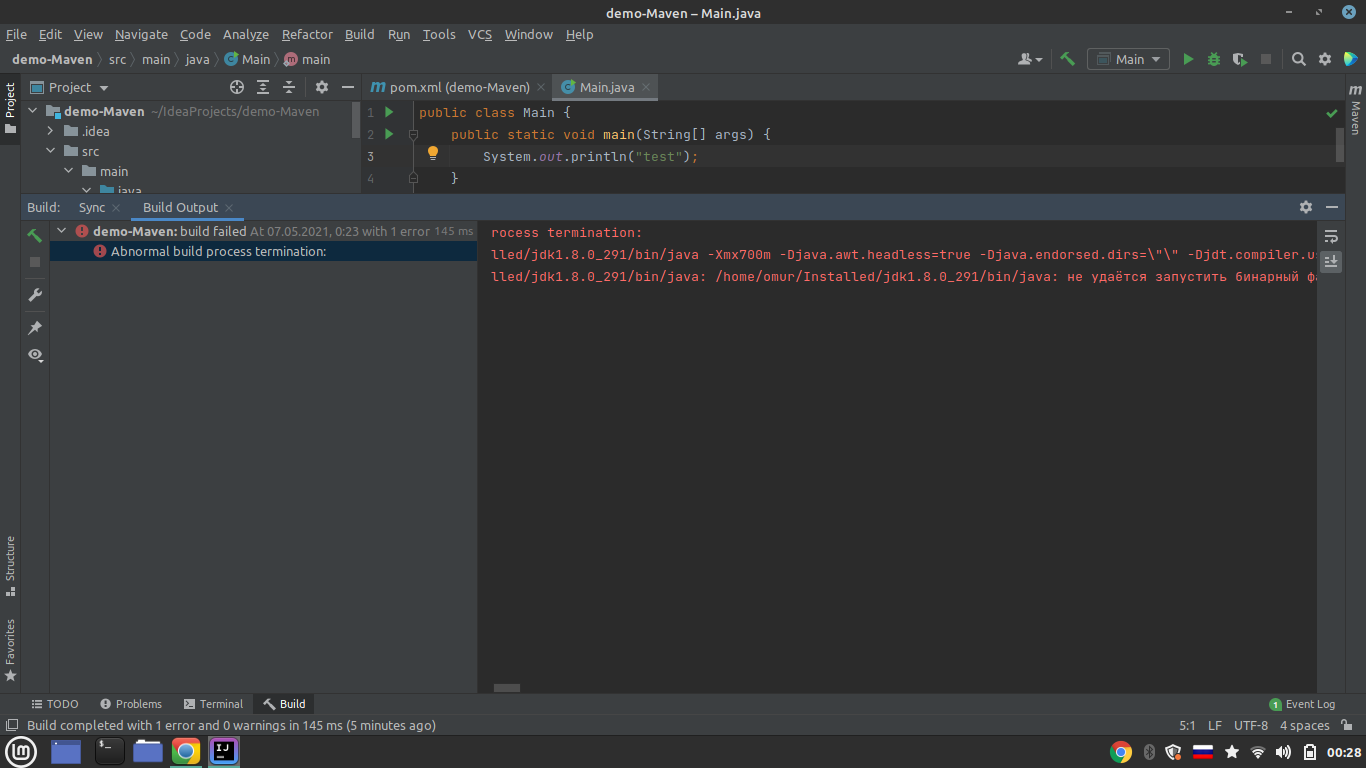This screenshot has height=768, width=1366.
Task: Select Opened File locate target icon in Project panel
Action: [237, 87]
